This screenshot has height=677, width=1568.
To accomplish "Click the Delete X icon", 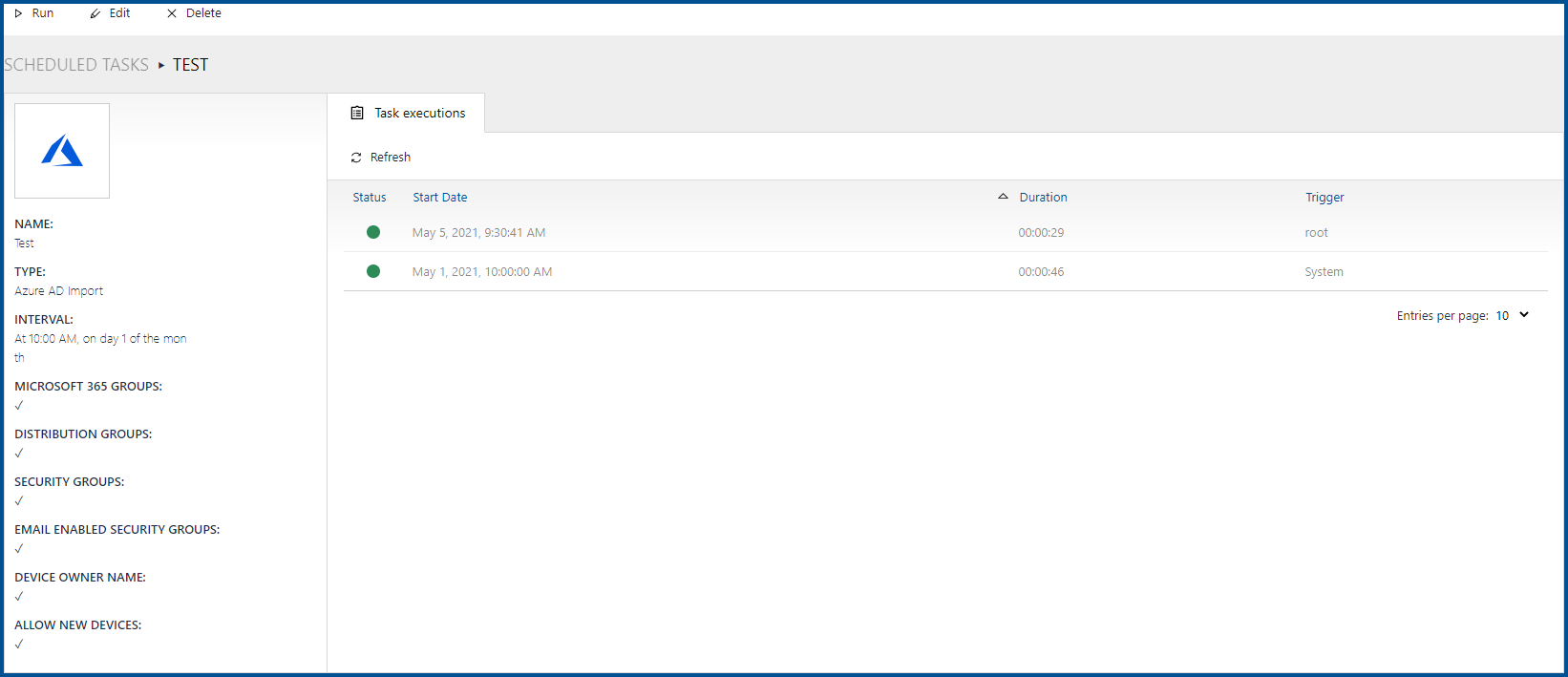I will coord(172,13).
